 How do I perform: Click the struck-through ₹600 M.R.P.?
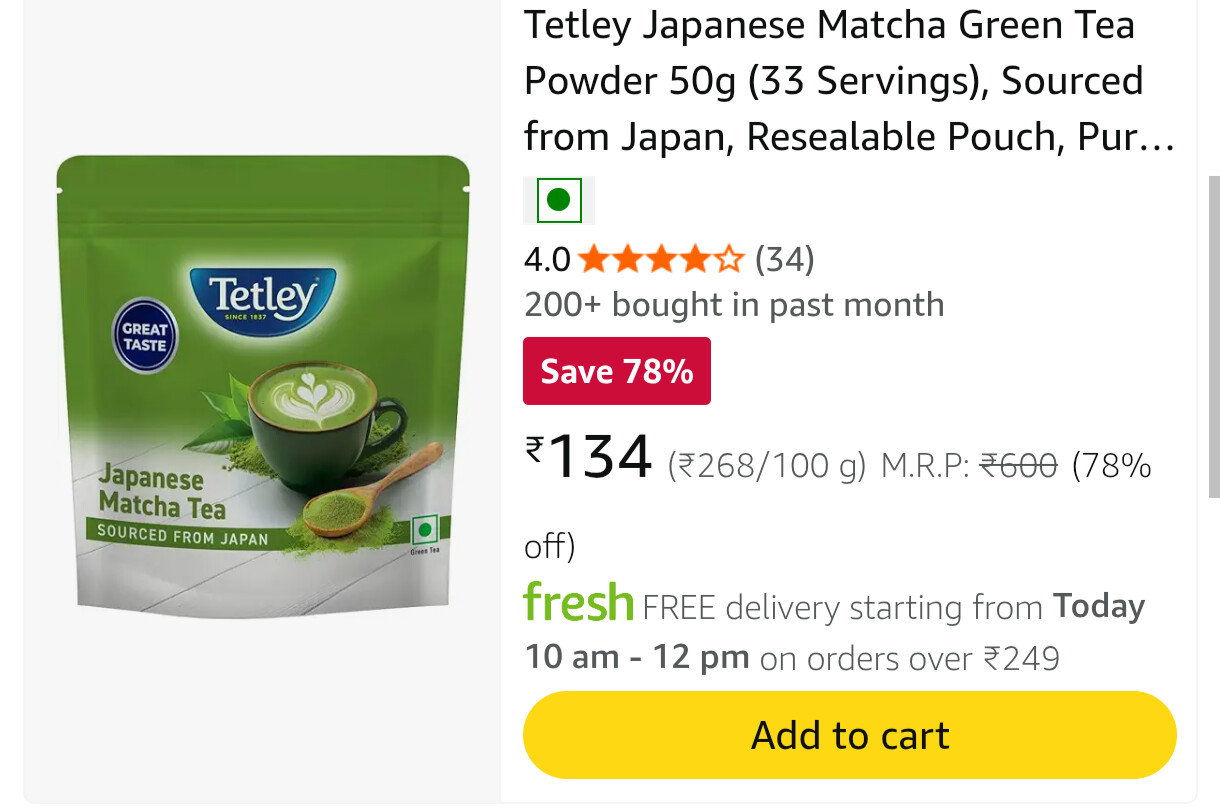tap(1018, 465)
